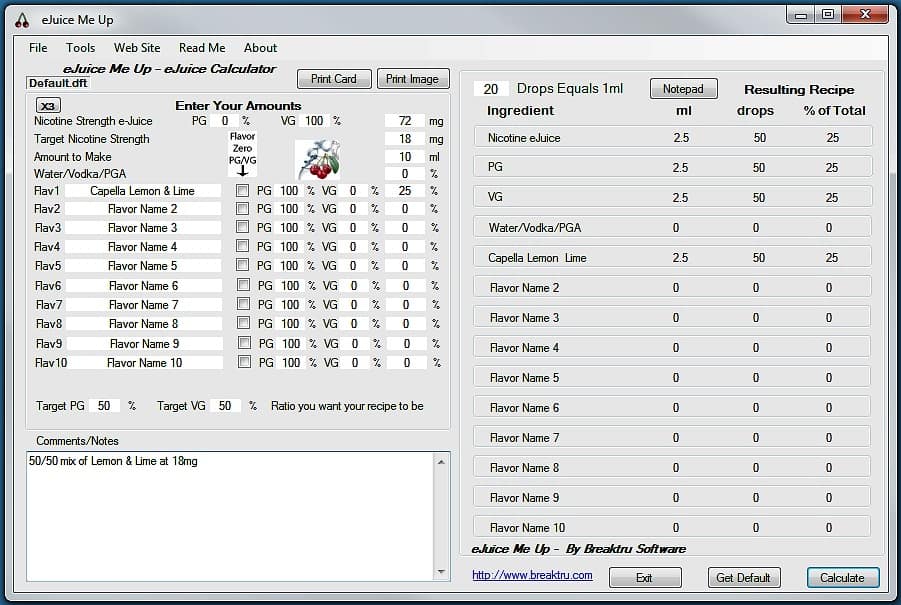Click the Flav1 percentage field showing 25
This screenshot has width=901, height=605.
[405, 190]
